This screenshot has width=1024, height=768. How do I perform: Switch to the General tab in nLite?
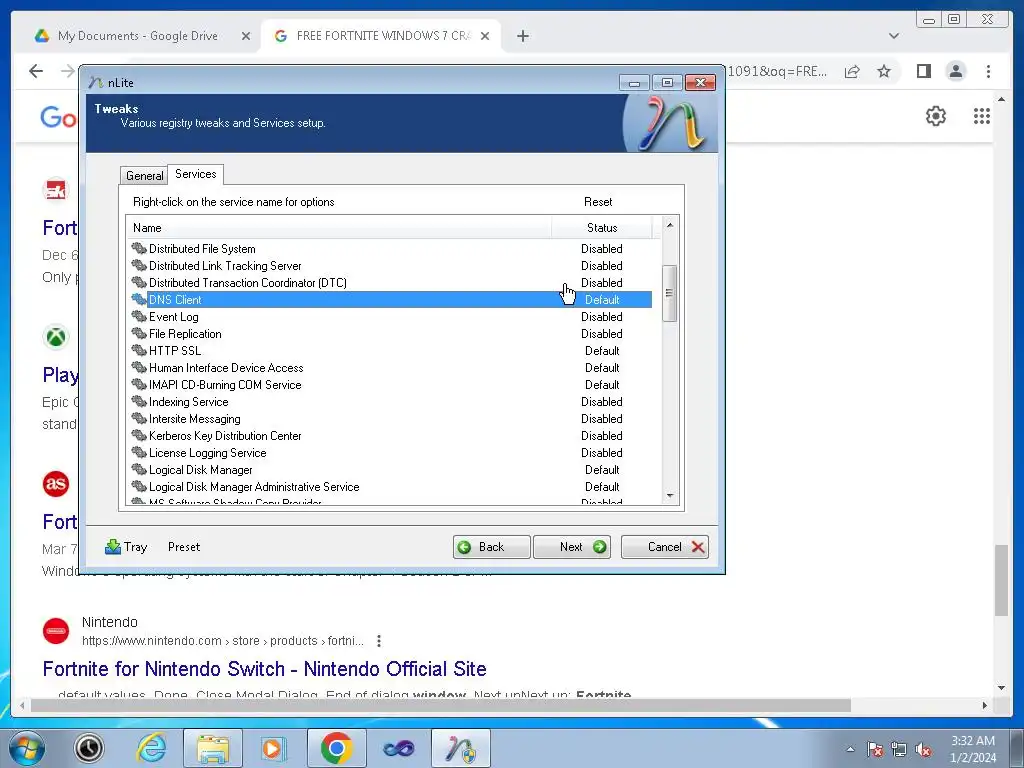[144, 176]
